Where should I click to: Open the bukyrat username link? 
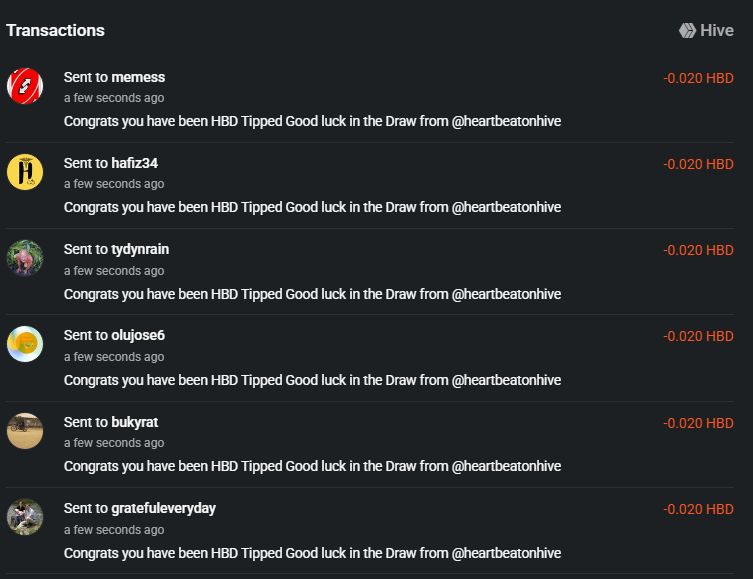tap(134, 422)
